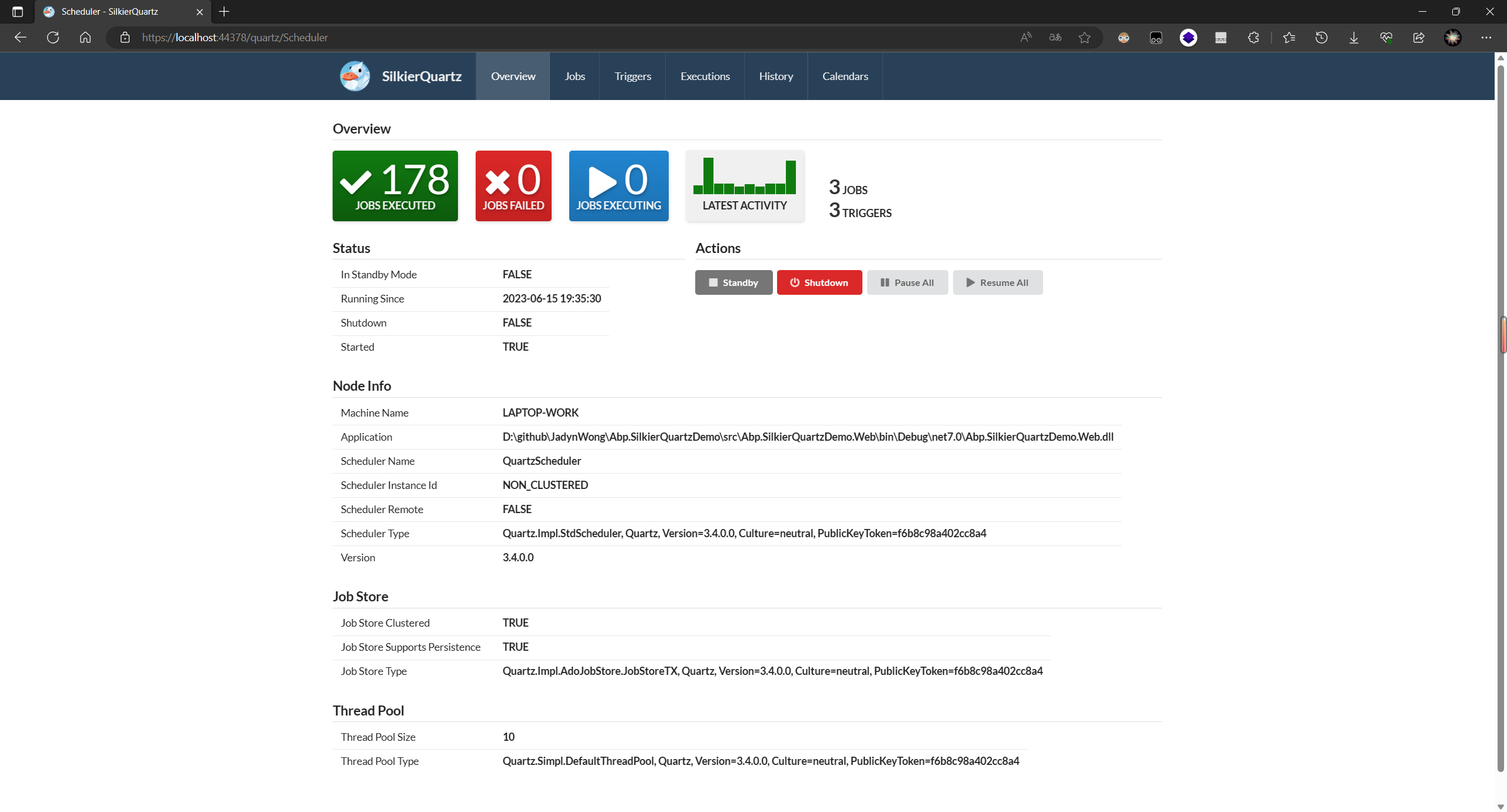
Task: Go to the Executions tab
Action: coord(705,76)
